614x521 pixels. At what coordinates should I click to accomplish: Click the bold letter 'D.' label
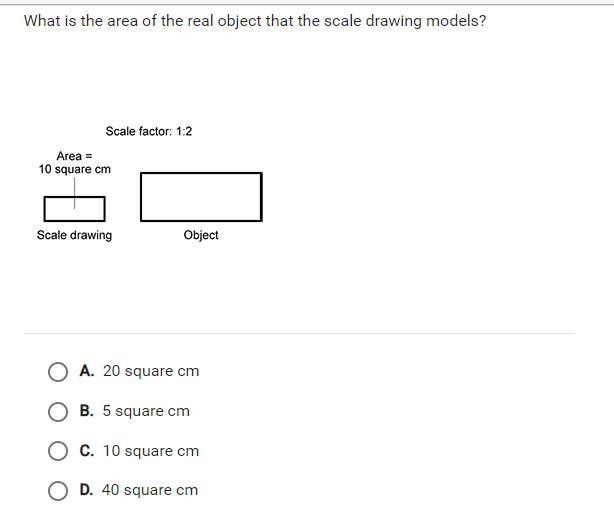coord(87,490)
